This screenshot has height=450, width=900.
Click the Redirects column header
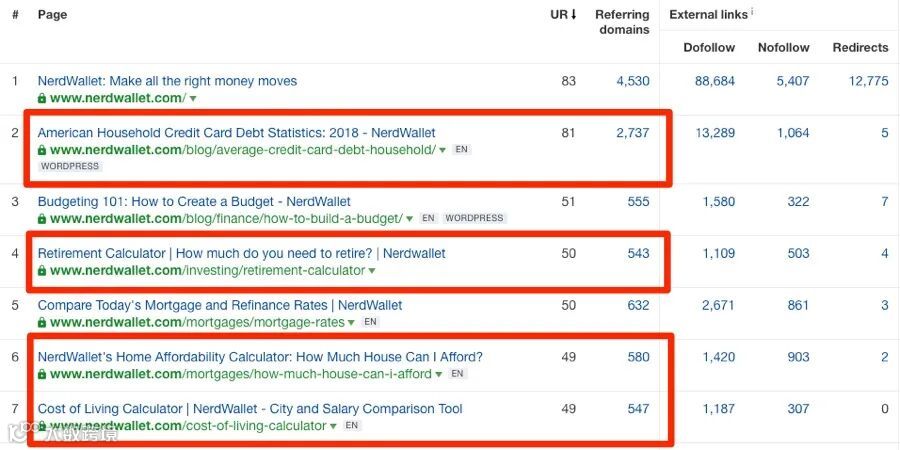tap(860, 48)
